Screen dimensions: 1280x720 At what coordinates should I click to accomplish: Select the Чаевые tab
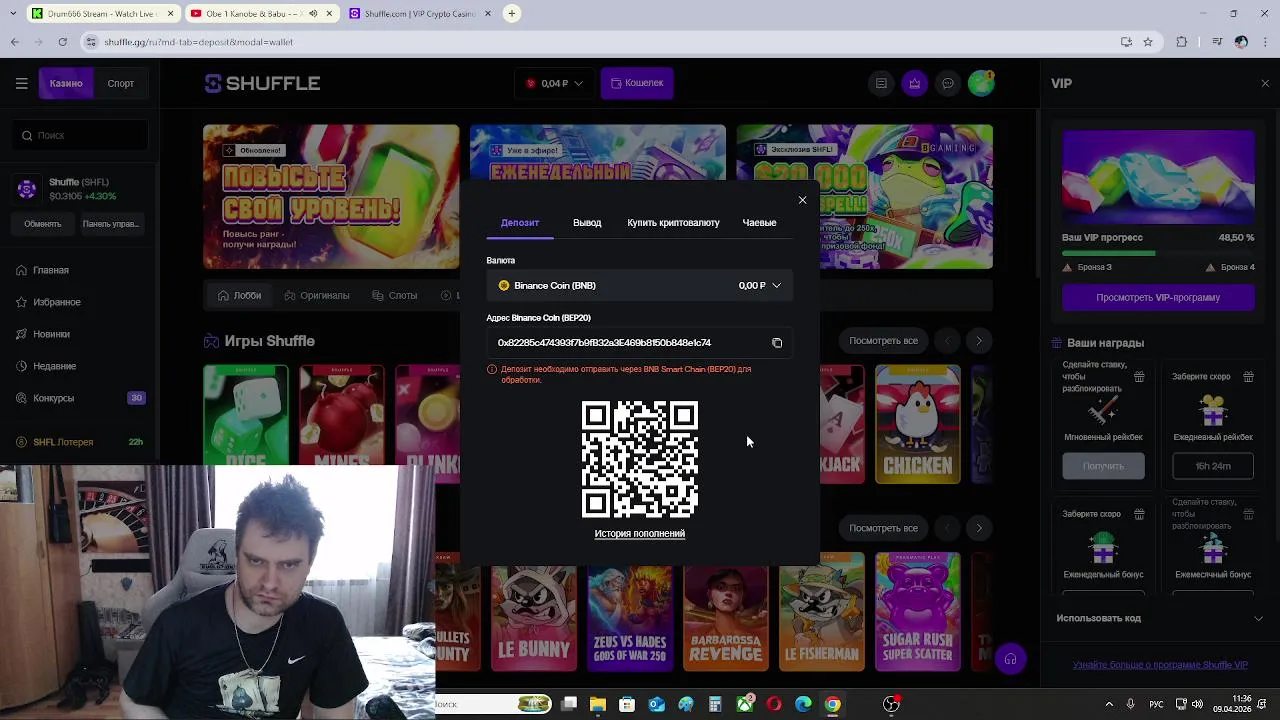759,223
